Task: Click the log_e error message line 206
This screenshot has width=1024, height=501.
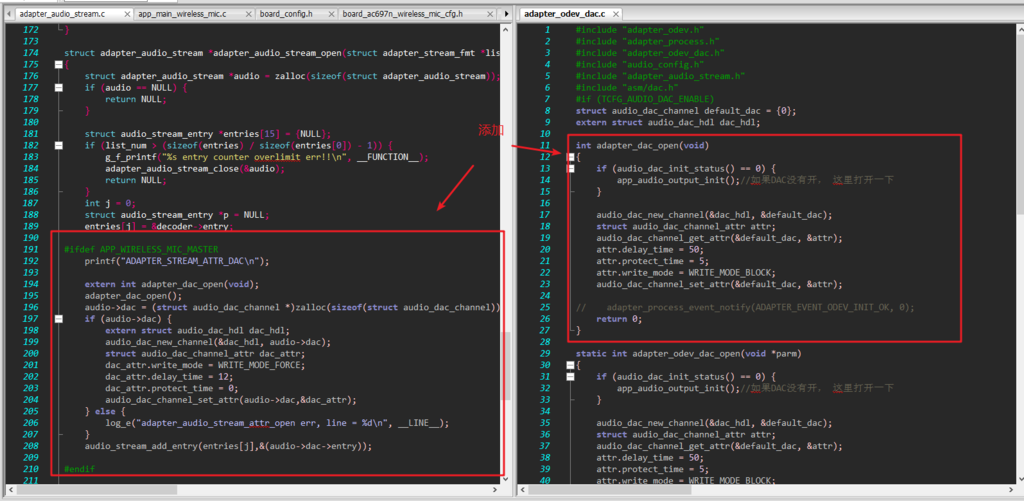Action: pos(277,423)
